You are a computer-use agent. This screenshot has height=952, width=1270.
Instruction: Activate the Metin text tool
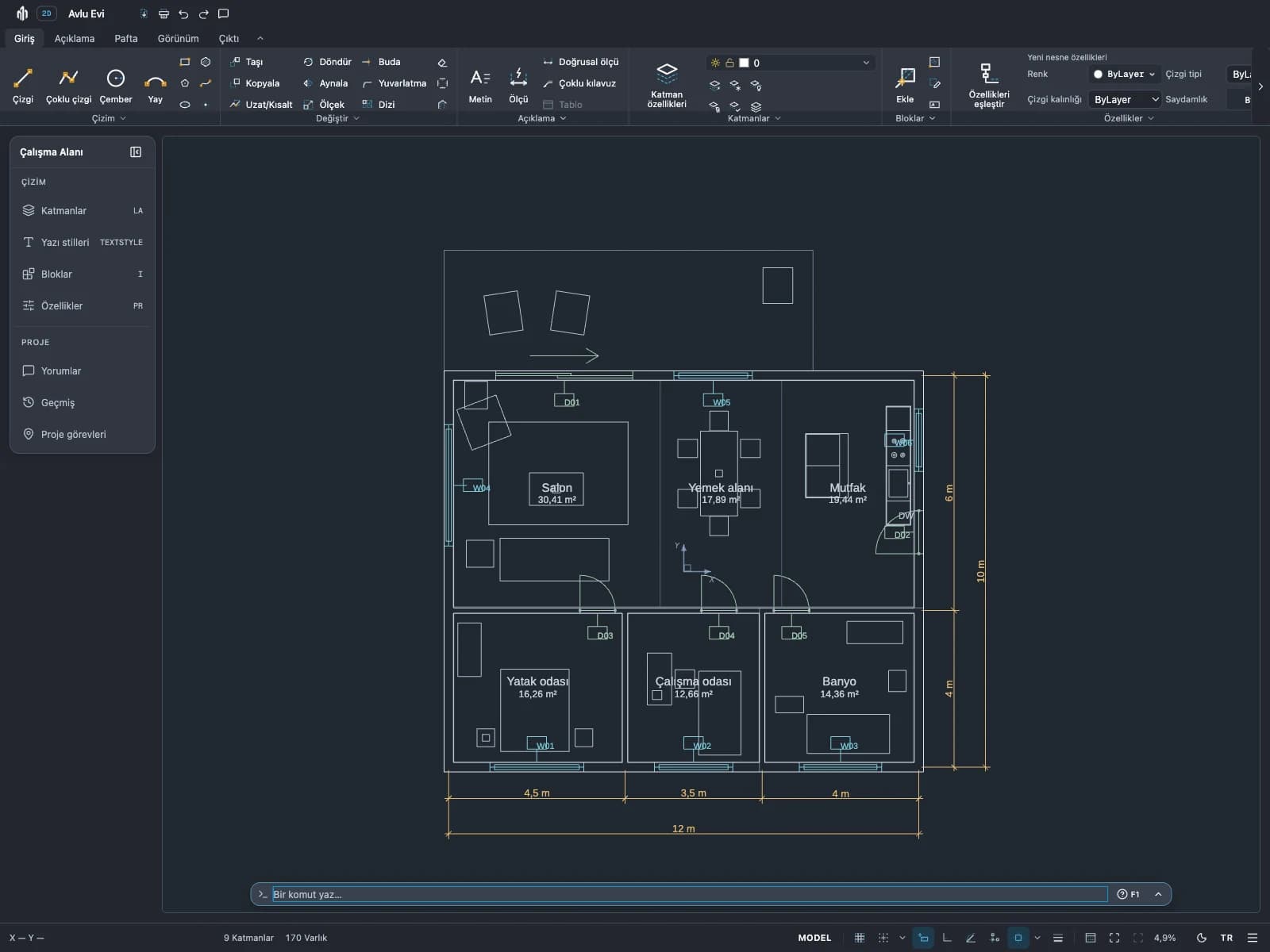coord(480,86)
